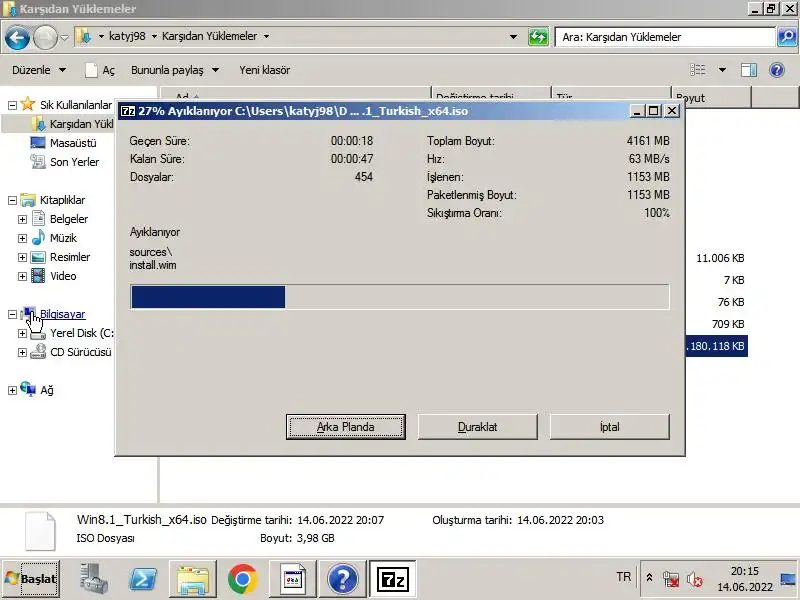Click the Ara: Karşıdan Yüklemeler search box
Screen dimensions: 800x600
(665, 37)
